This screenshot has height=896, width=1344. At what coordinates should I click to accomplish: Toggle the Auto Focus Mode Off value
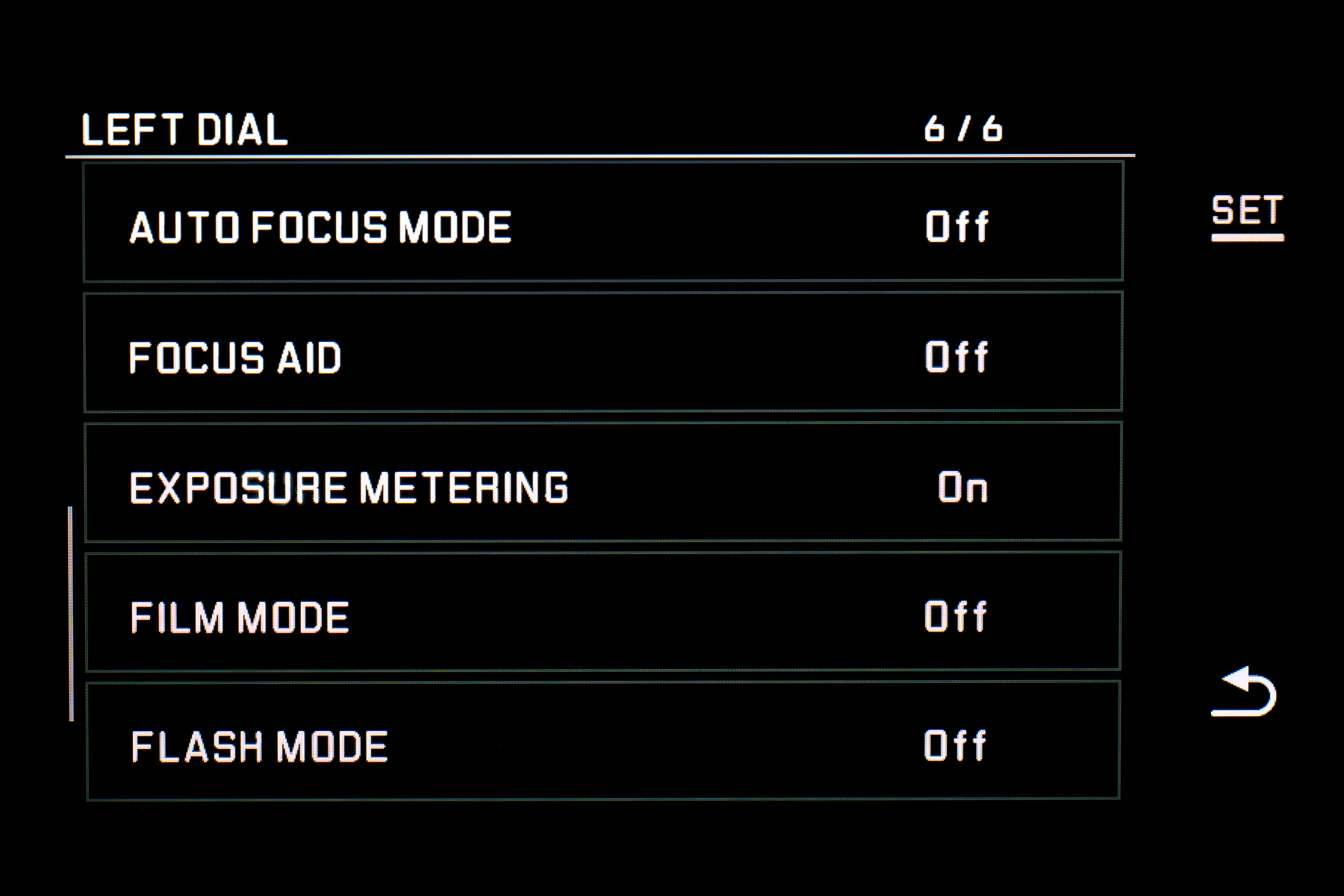pos(957,226)
